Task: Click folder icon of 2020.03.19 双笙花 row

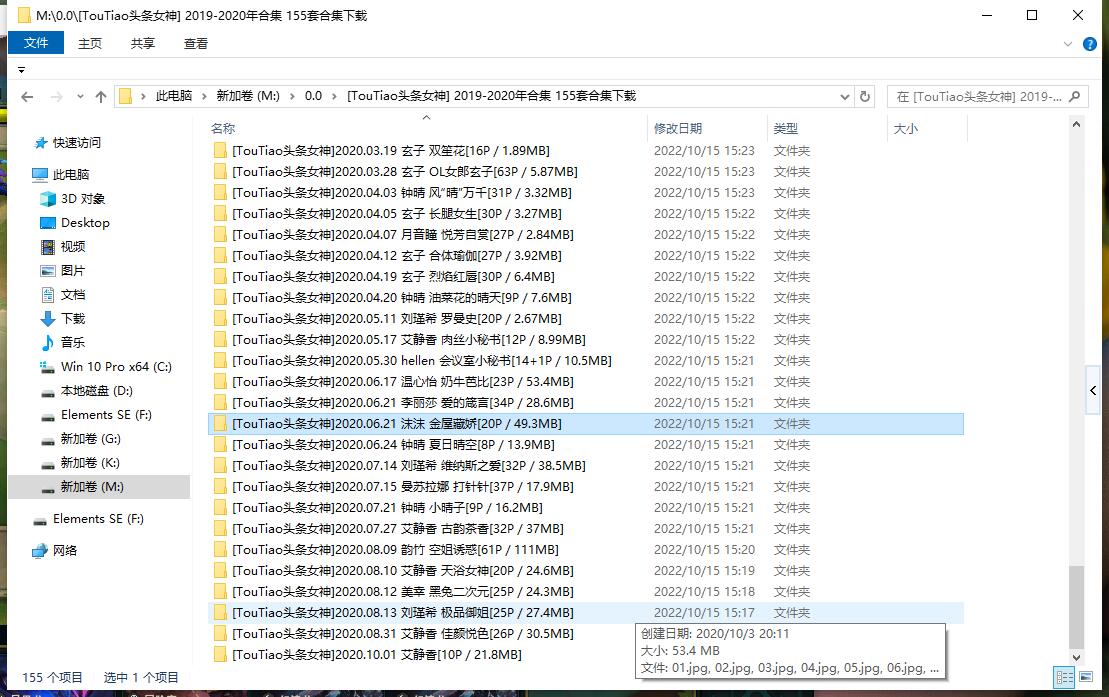Action: [220, 150]
